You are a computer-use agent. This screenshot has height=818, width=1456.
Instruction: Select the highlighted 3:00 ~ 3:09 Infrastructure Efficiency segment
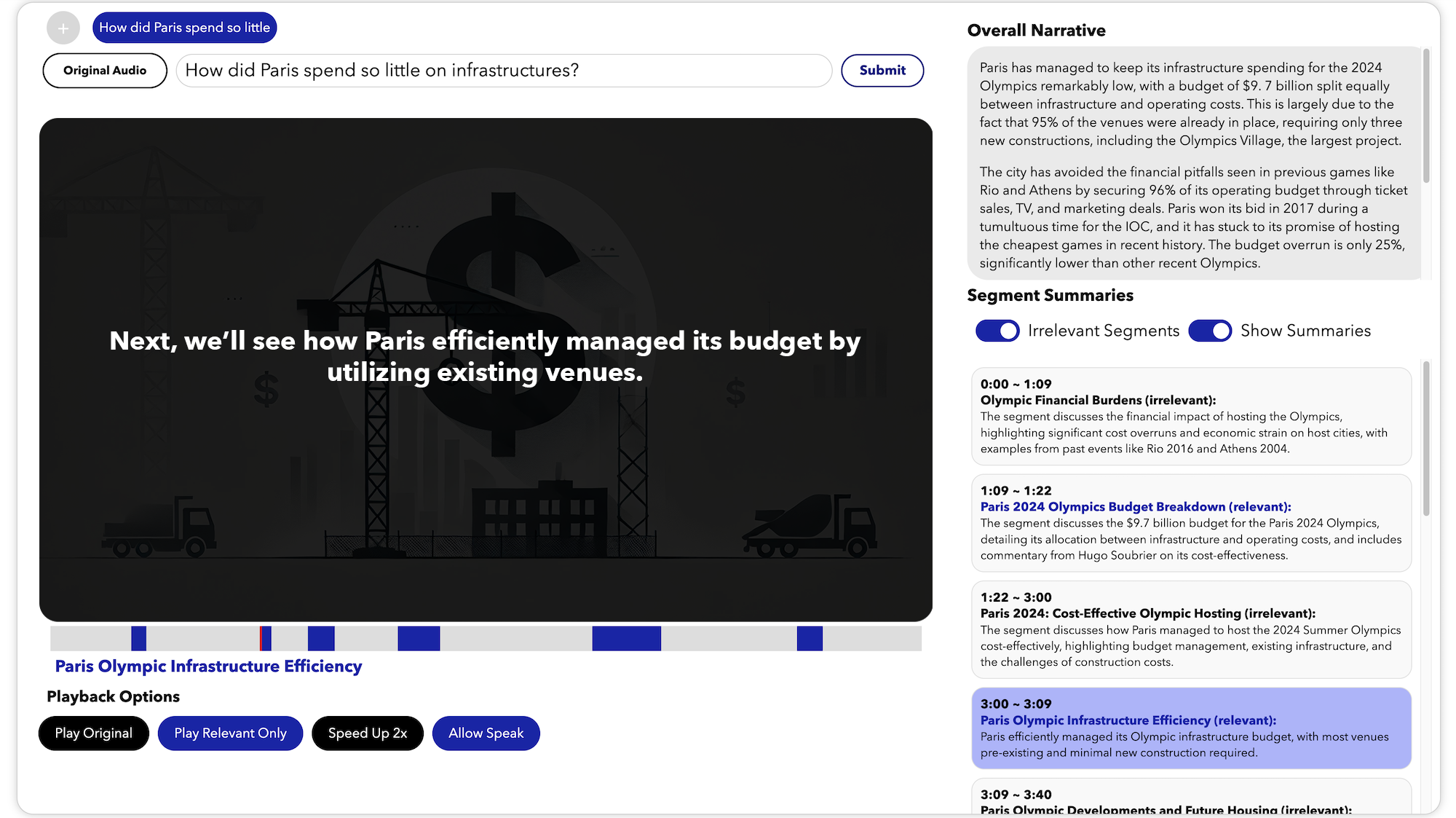point(1191,728)
